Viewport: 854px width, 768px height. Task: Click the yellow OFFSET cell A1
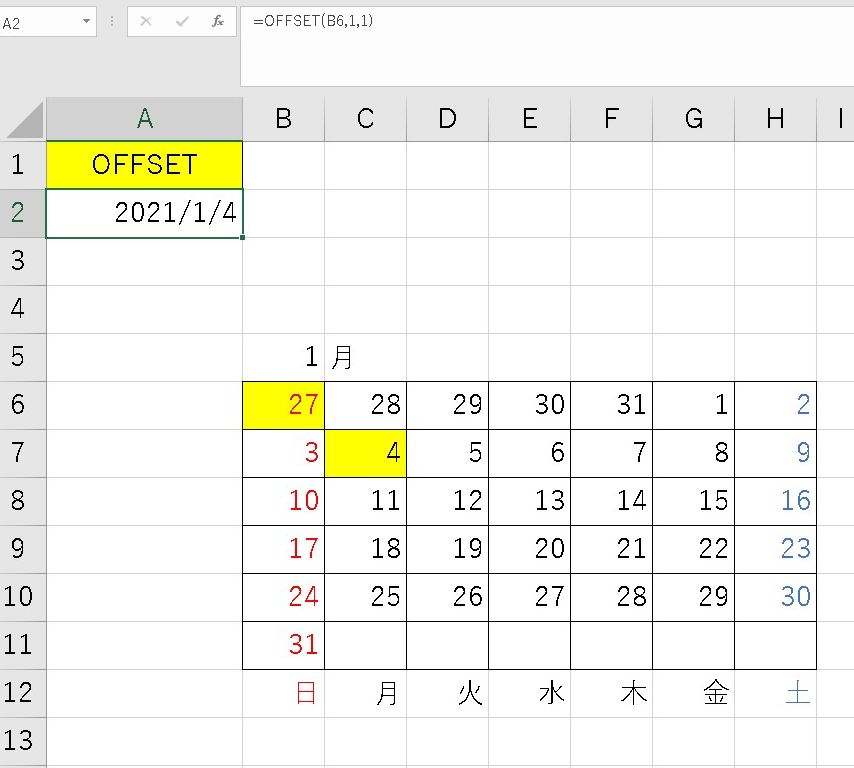[x=144, y=165]
